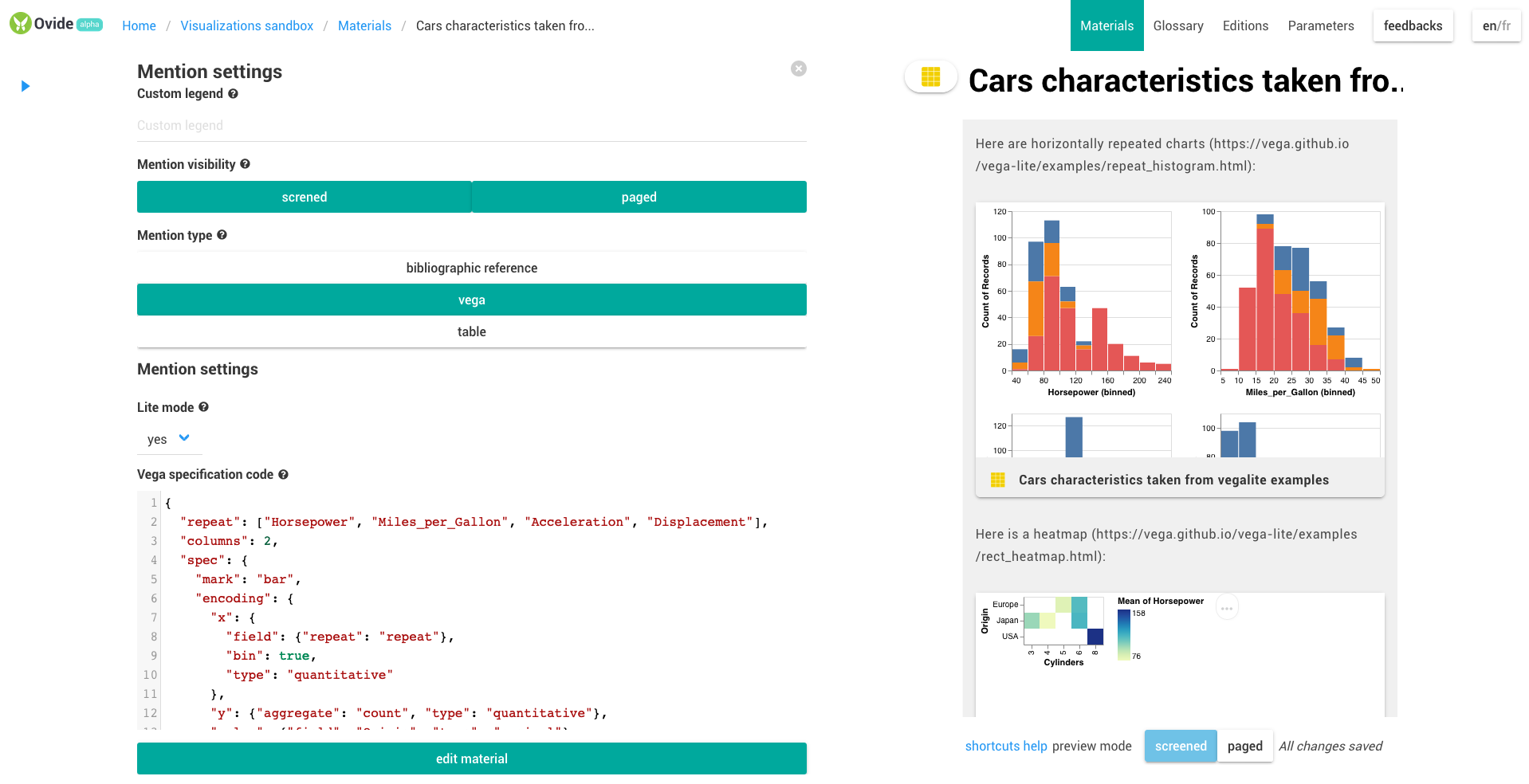This screenshot has width=1529, height=784.
Task: Open Vega specification code help icon
Action: tap(283, 474)
